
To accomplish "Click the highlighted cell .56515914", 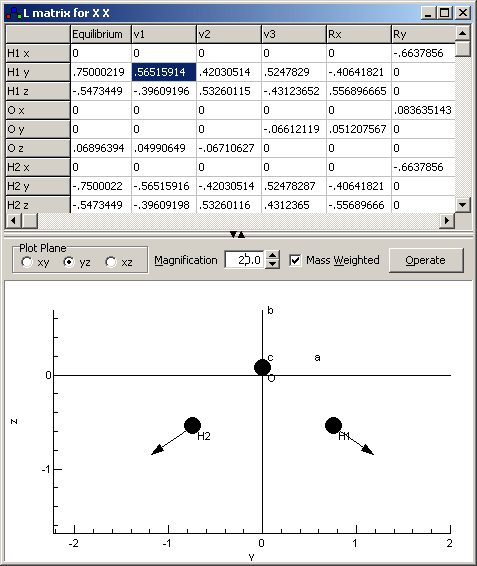I will [x=164, y=72].
